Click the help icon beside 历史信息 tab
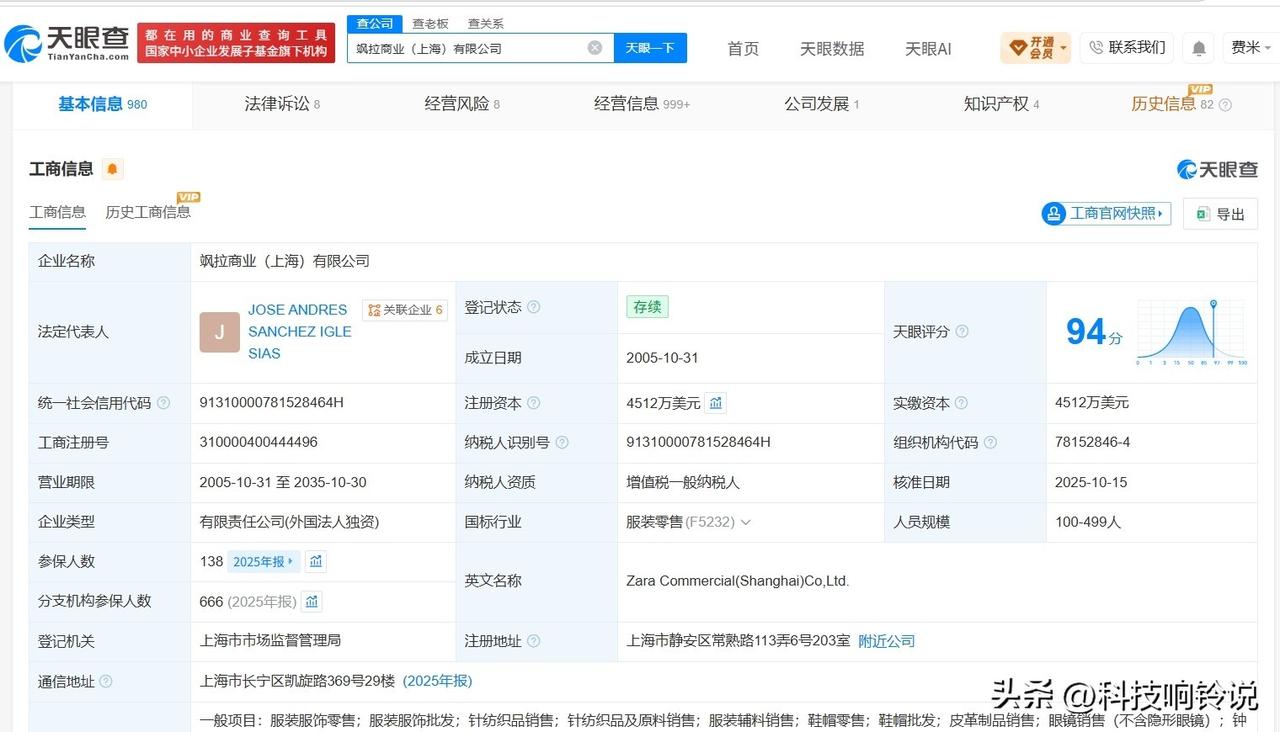This screenshot has height=732, width=1280. [x=1226, y=105]
